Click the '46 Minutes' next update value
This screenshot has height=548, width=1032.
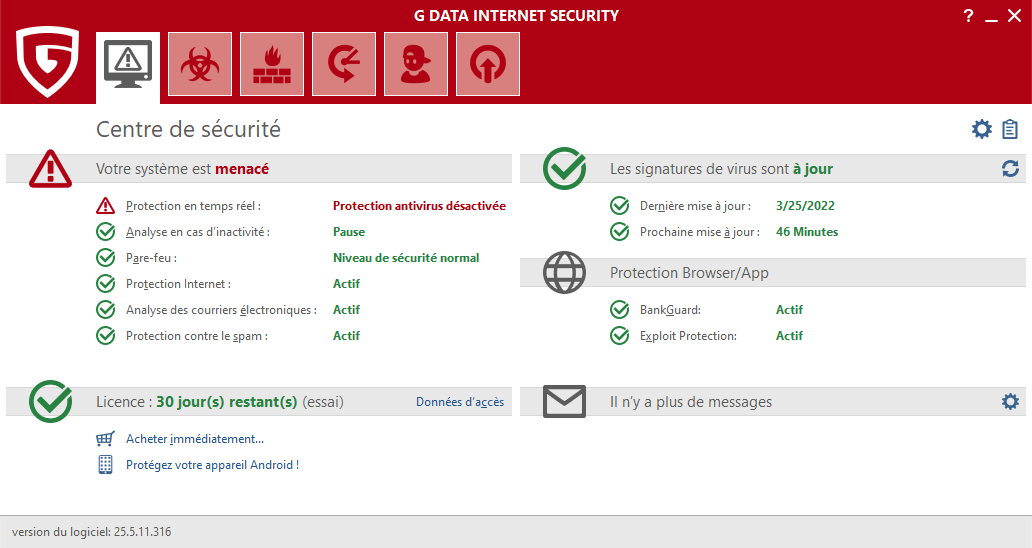click(x=807, y=232)
